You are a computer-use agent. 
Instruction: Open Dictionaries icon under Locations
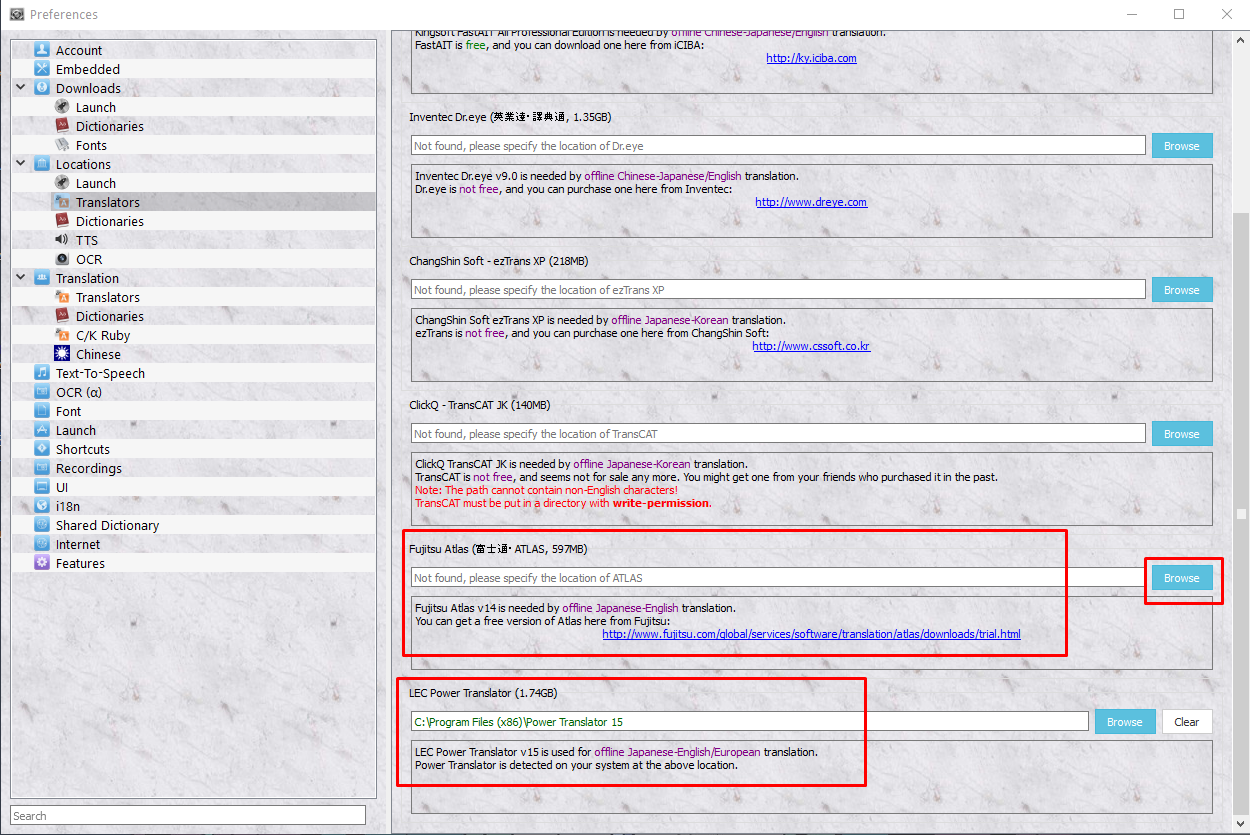(62, 221)
